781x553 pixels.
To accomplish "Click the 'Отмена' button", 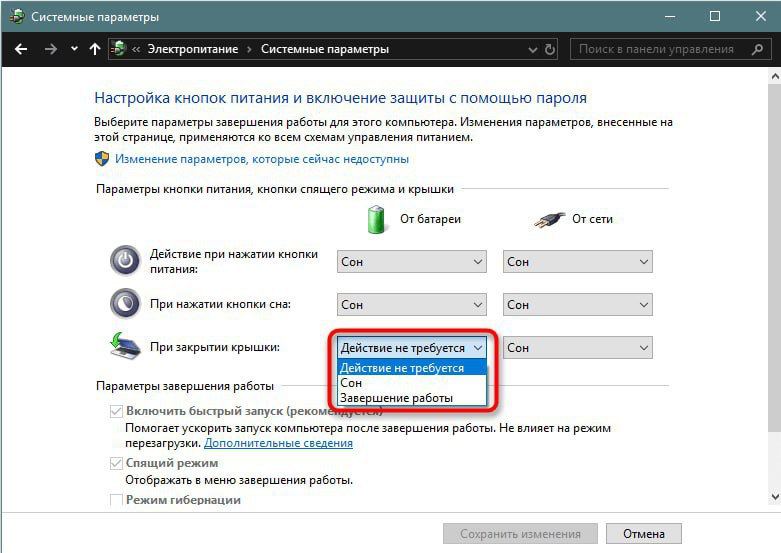I will click(643, 534).
